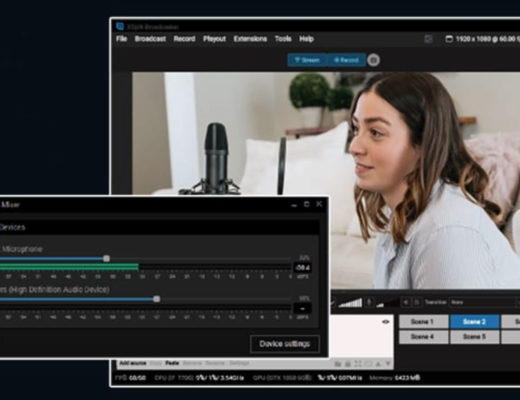Click the left arrow button beside Transition
520x400 pixels.
coord(406,302)
